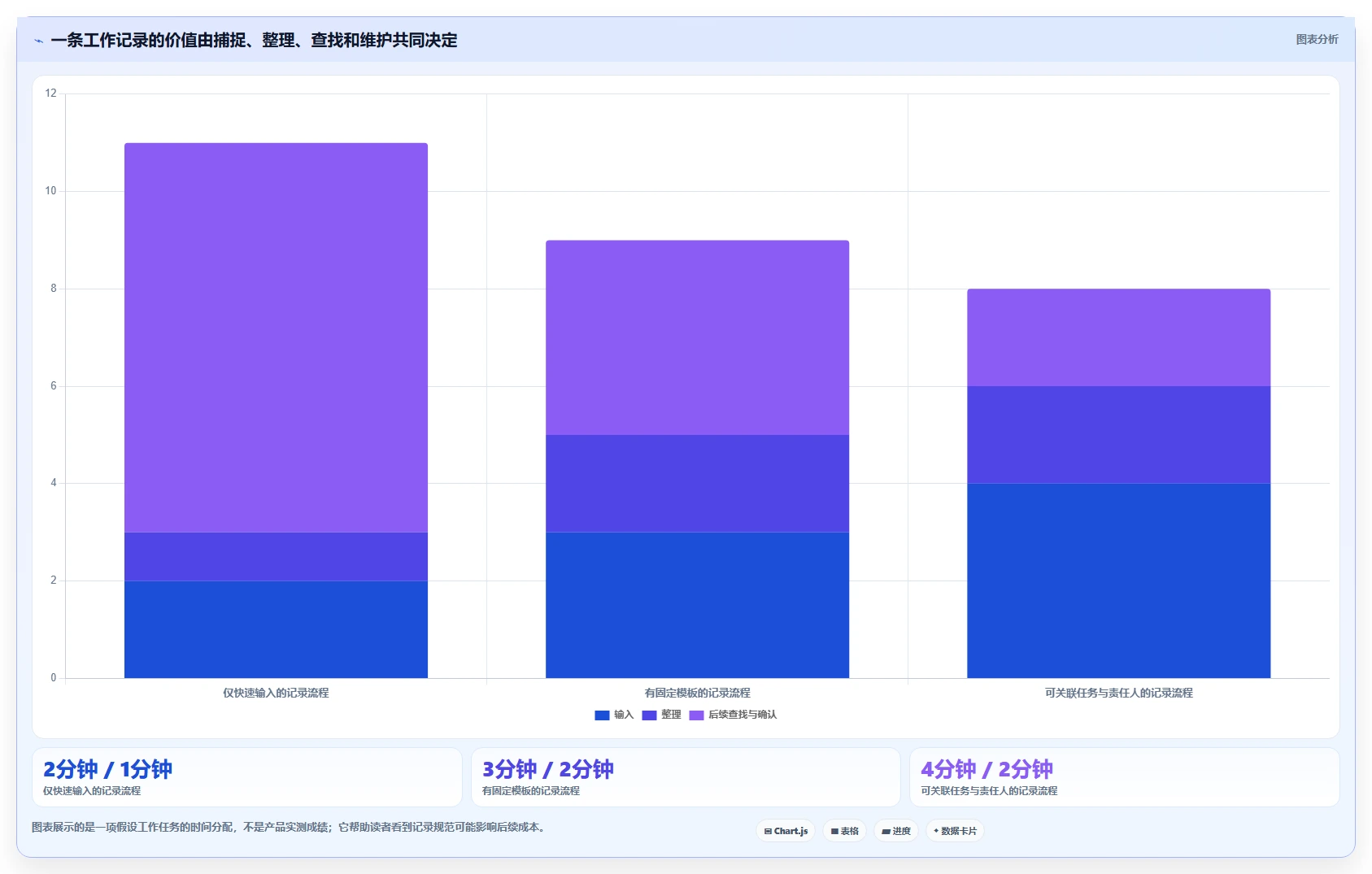Toggle the 后续查找与确认 legend swatch
Viewport: 1372px width, 874px height.
pyautogui.click(x=696, y=715)
